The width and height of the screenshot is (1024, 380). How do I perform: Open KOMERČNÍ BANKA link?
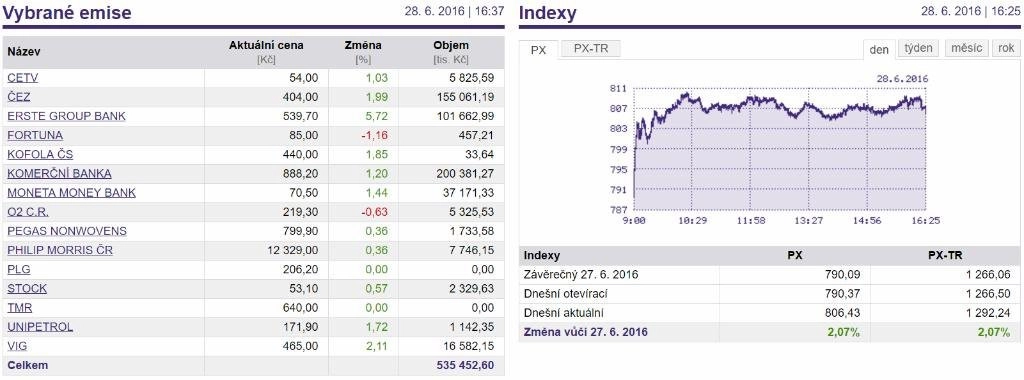coord(59,174)
